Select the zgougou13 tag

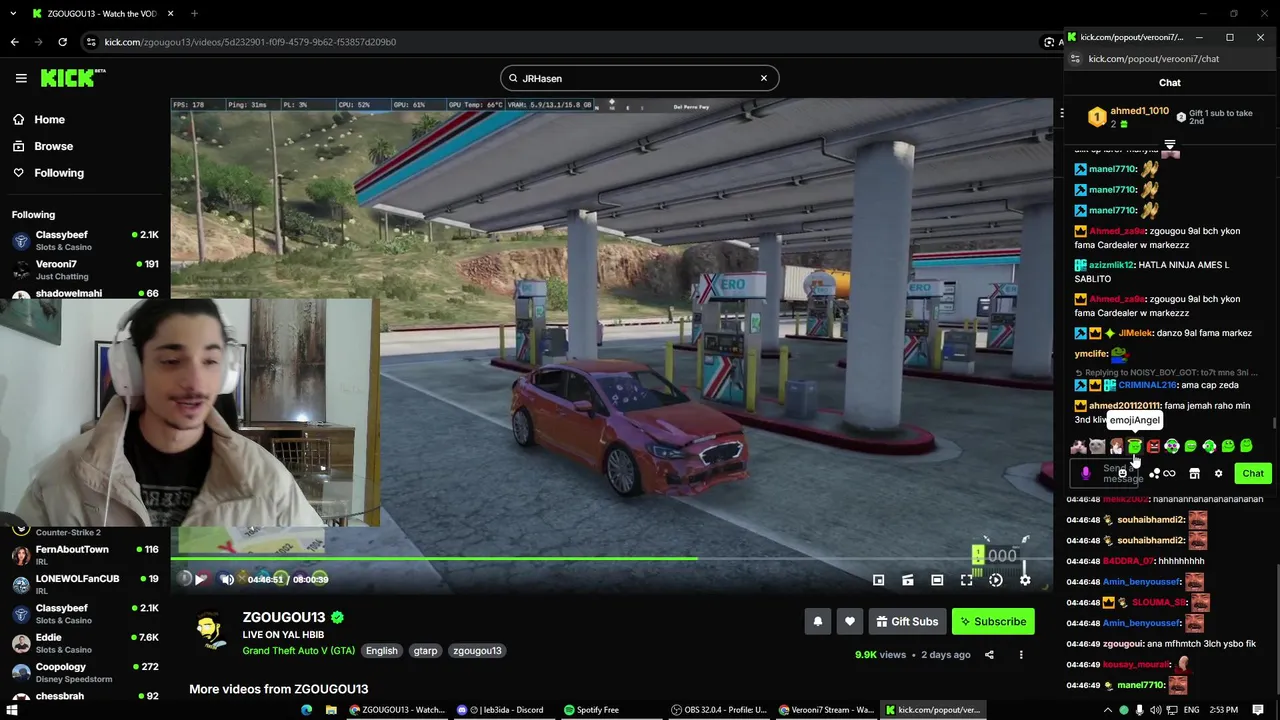(477, 650)
